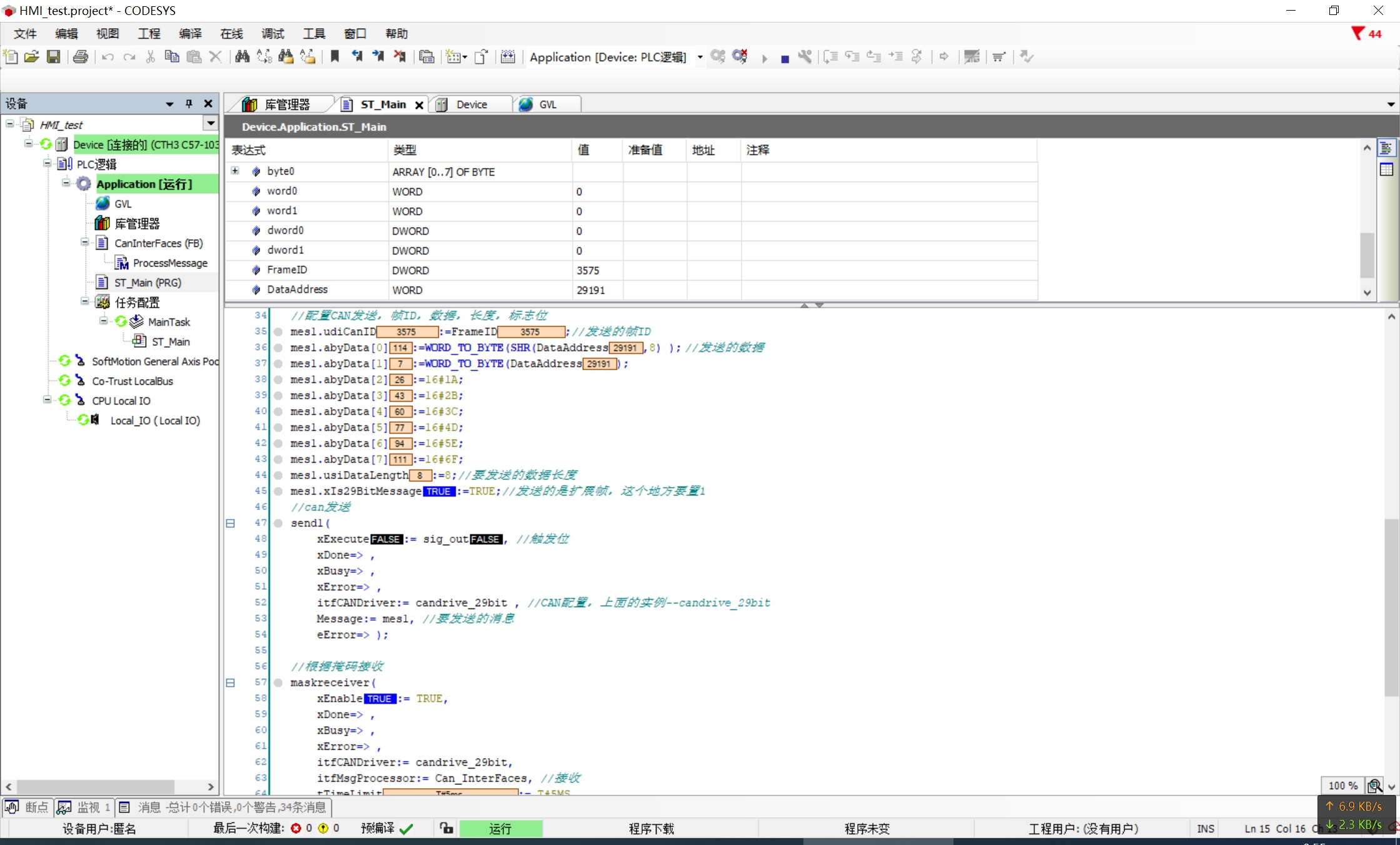Click the Logout icon with red X
This screenshot has width=1400, height=845.
(x=740, y=57)
